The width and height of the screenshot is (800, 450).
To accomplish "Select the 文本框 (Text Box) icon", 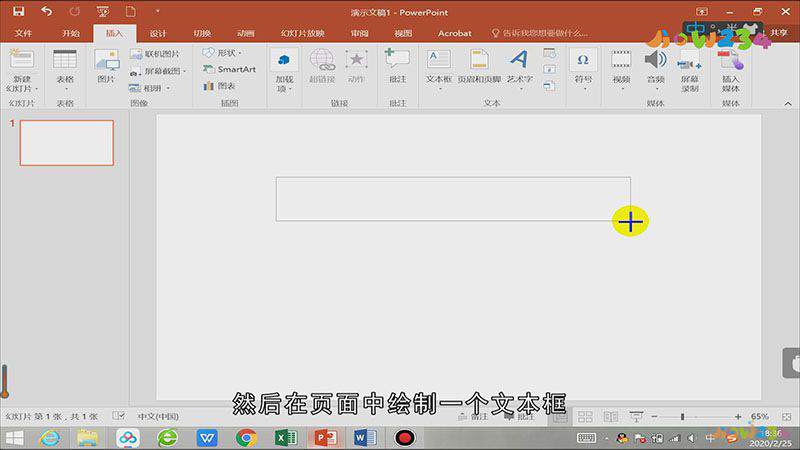I will pos(439,60).
